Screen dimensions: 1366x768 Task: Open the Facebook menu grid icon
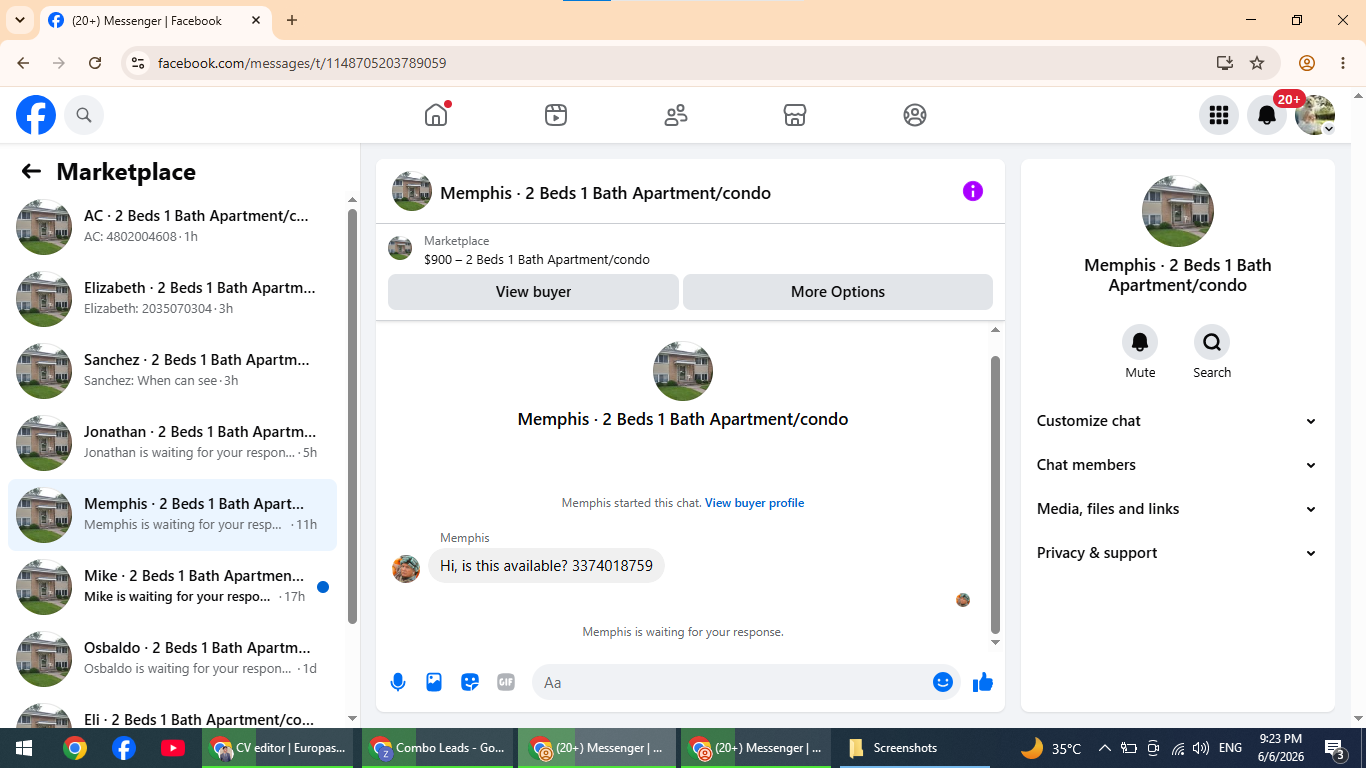click(x=1218, y=115)
